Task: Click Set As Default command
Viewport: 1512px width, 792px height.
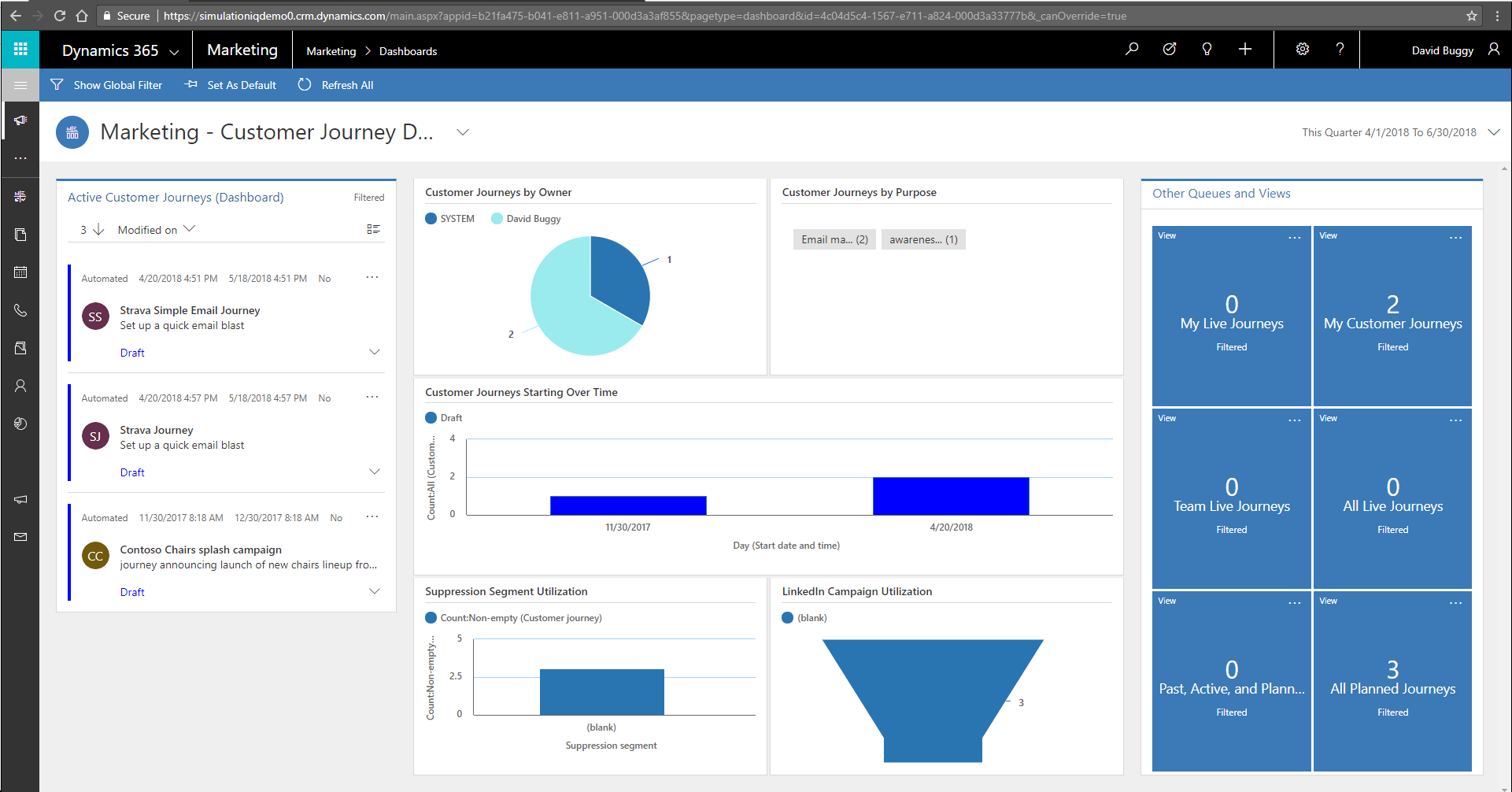Action: point(231,85)
